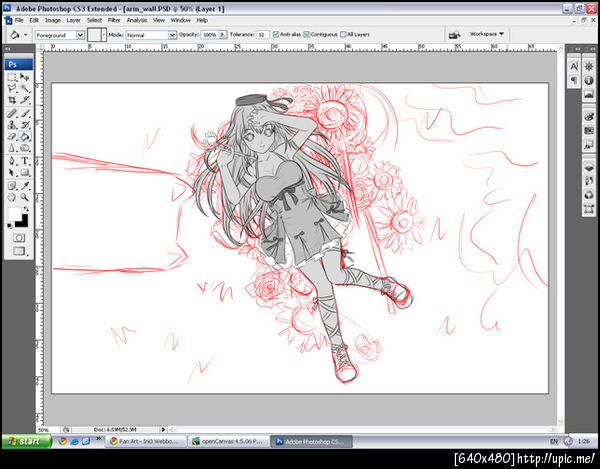Open the pattern picker dropdown
The image size is (600, 469).
[x=104, y=35]
